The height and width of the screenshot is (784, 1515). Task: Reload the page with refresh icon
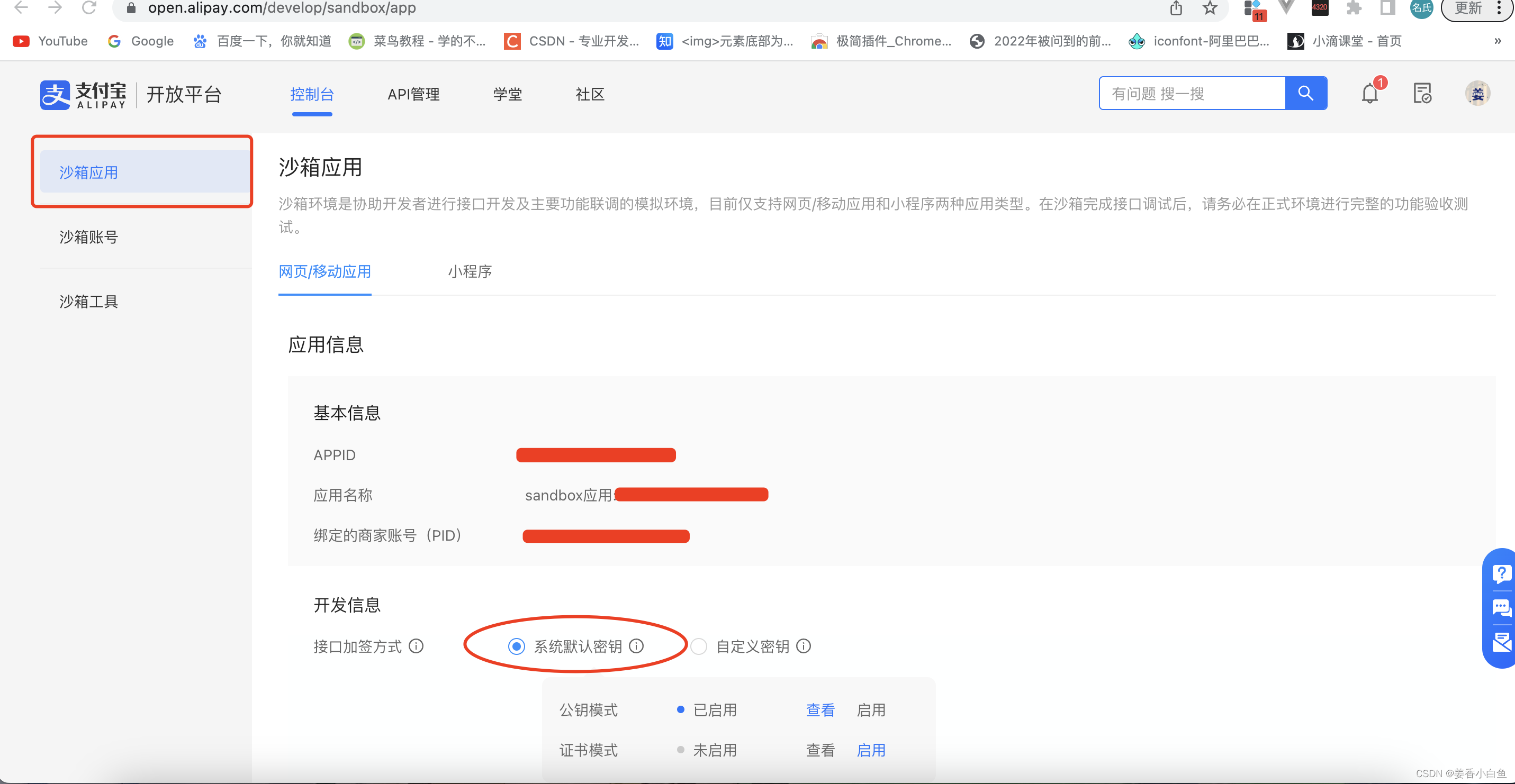point(89,7)
